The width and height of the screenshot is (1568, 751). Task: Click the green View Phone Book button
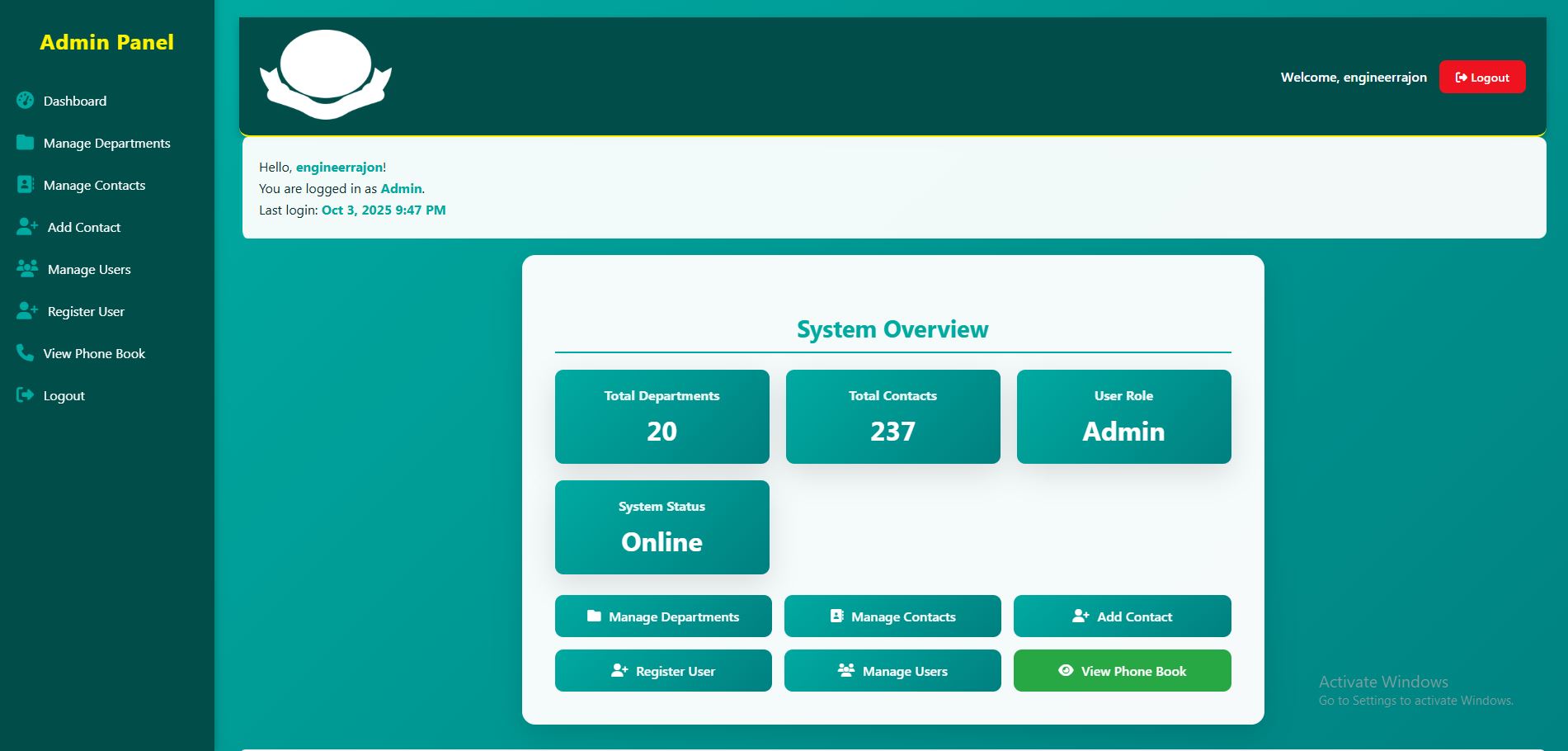pos(1122,671)
